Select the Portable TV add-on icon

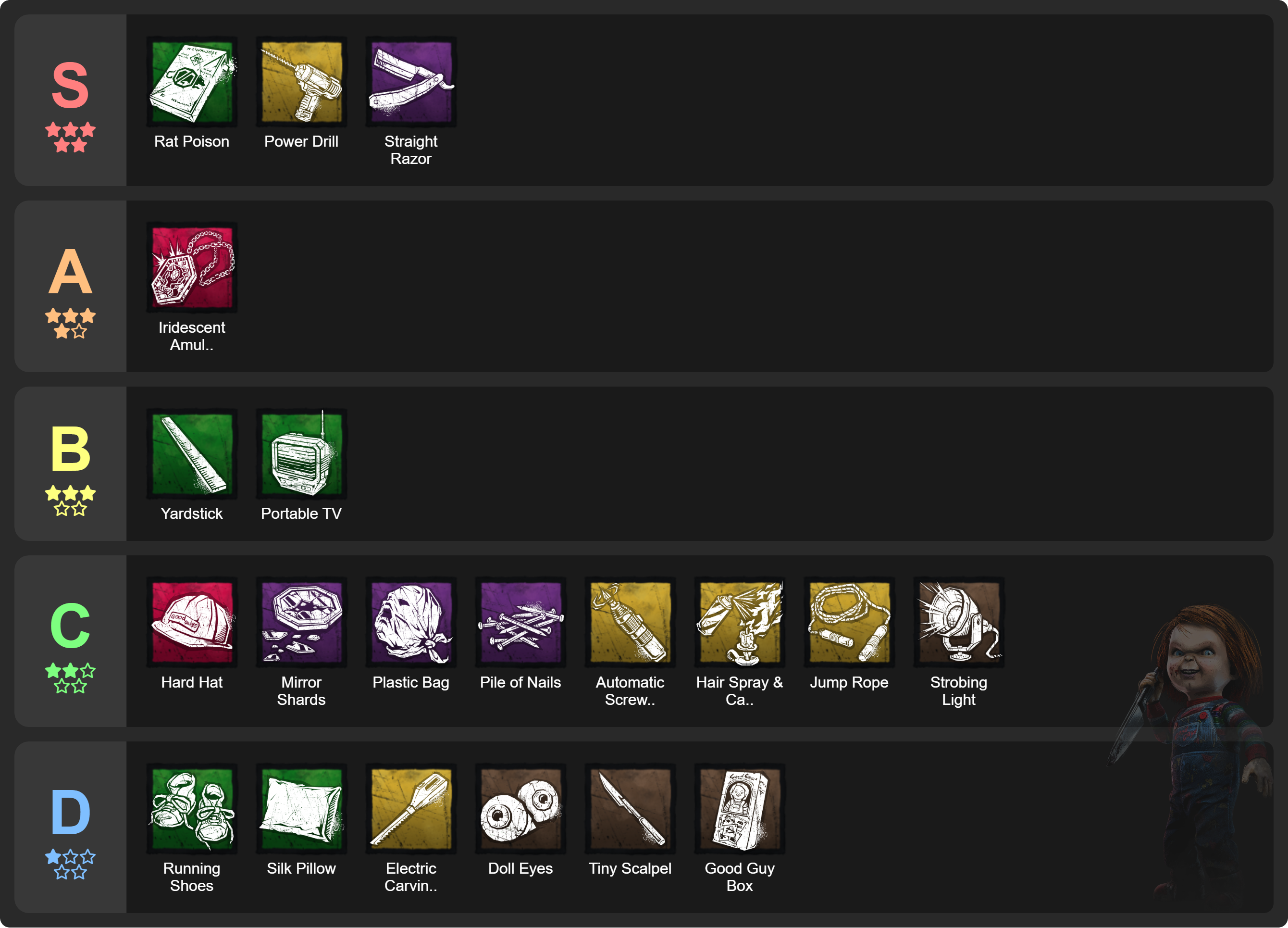point(301,453)
